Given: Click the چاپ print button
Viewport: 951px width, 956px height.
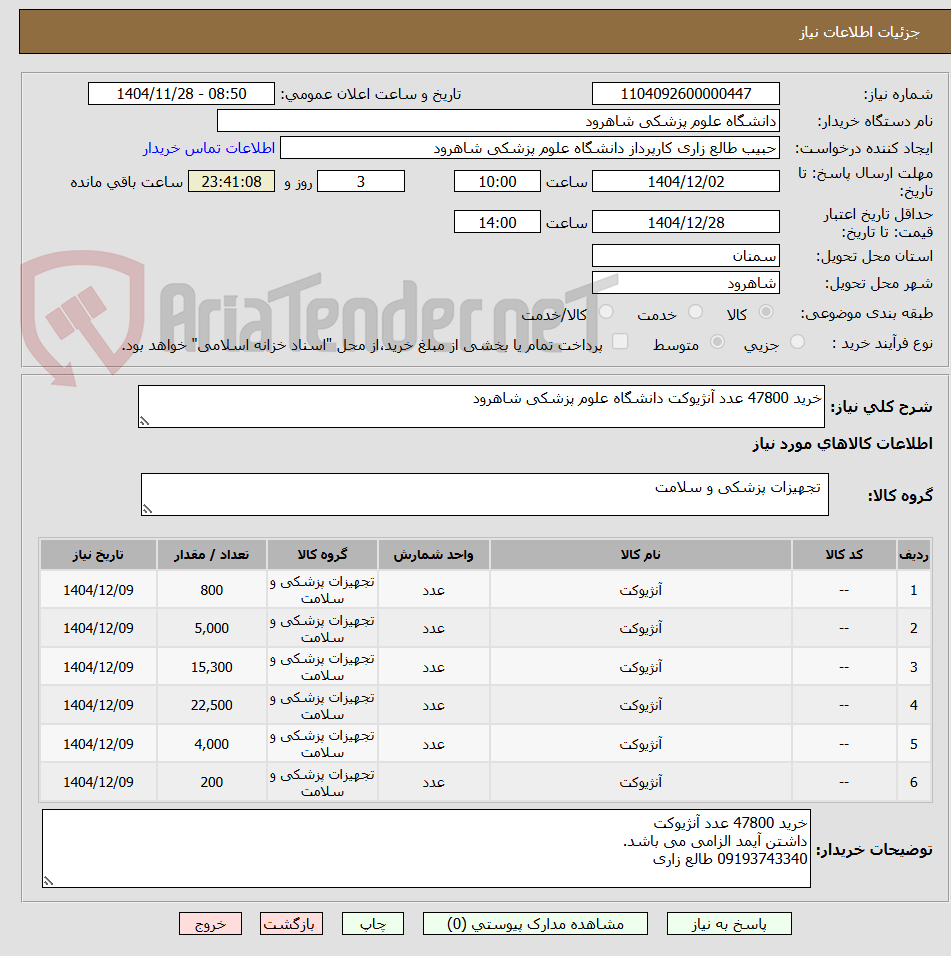Looking at the screenshot, I should 372,924.
